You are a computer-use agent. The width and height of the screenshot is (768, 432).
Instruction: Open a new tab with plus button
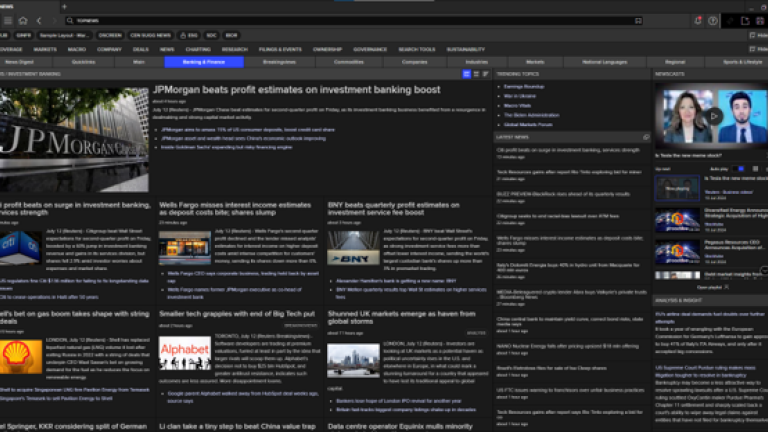click(x=64, y=6)
